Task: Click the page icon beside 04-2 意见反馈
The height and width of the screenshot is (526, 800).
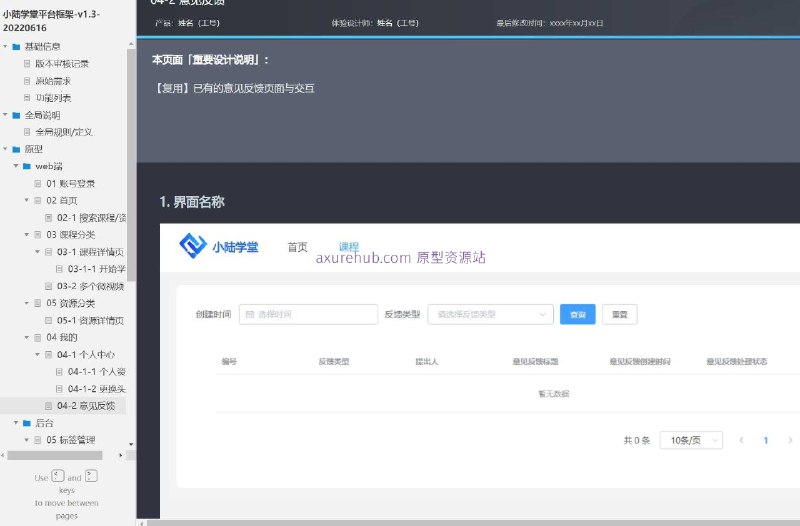Action: coord(48,406)
